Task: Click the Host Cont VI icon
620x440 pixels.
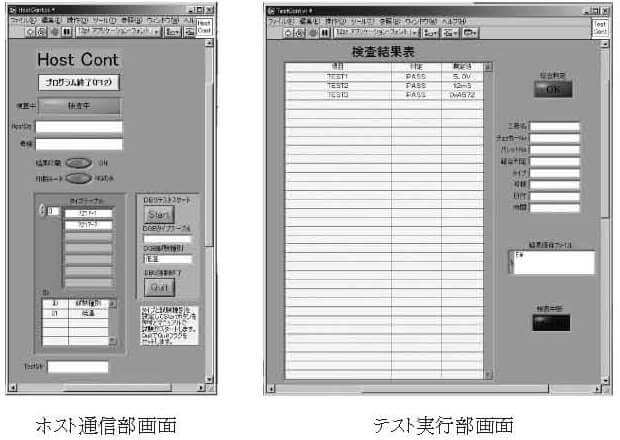Action: pyautogui.click(x=203, y=26)
